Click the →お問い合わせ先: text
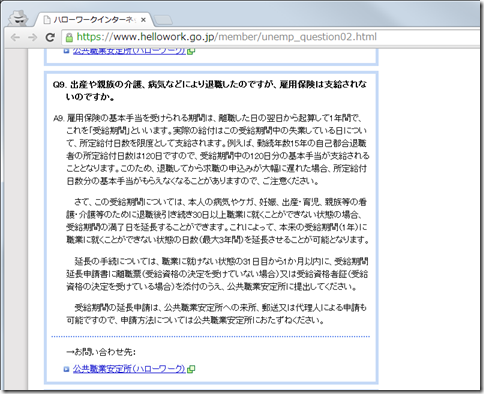Viewport: 484px width, 394px height. pyautogui.click(x=101, y=352)
